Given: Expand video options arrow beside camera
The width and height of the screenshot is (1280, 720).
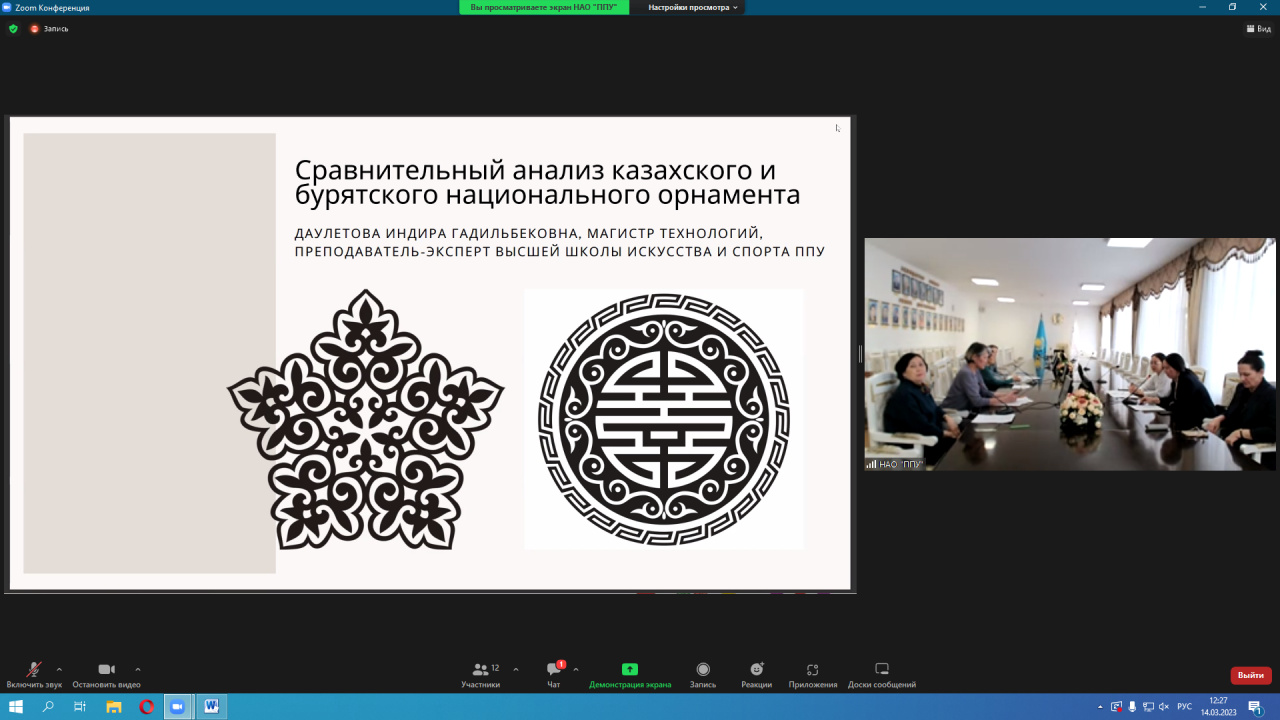Looking at the screenshot, I should click(138, 669).
